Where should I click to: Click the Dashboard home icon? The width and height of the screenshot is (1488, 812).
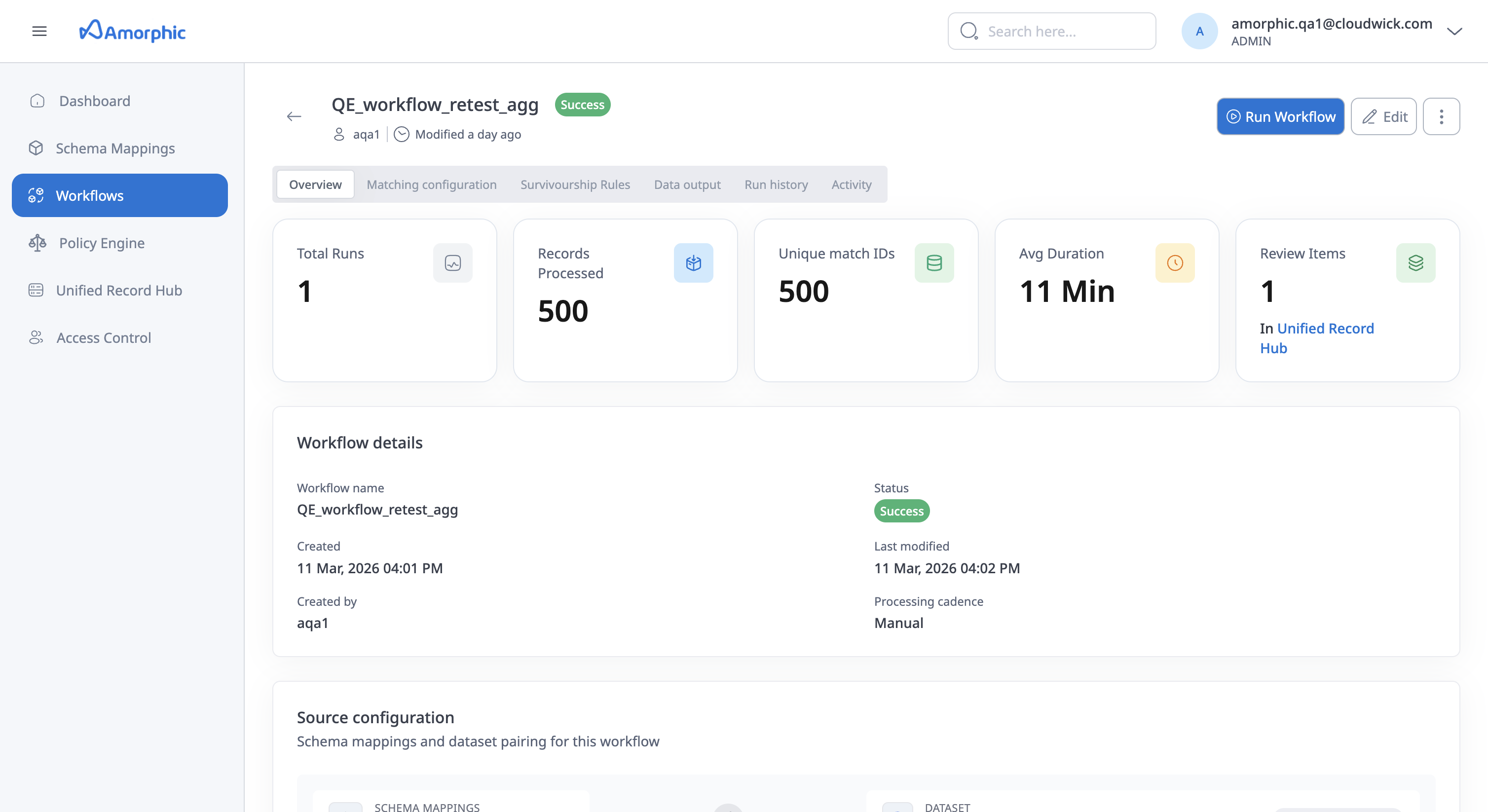click(x=37, y=101)
